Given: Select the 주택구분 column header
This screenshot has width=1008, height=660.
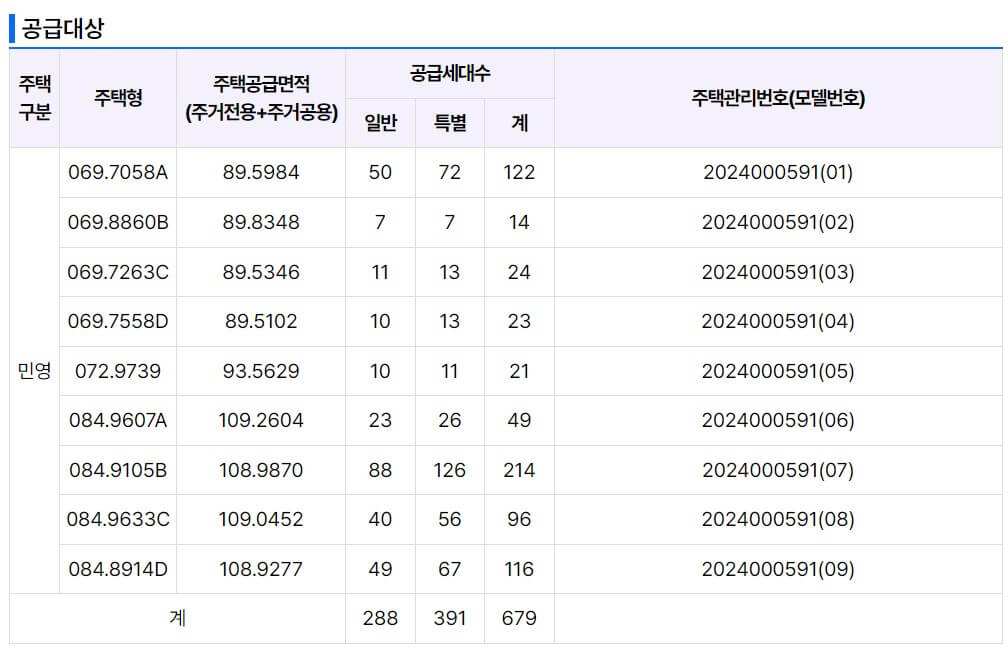Looking at the screenshot, I should pos(33,95).
